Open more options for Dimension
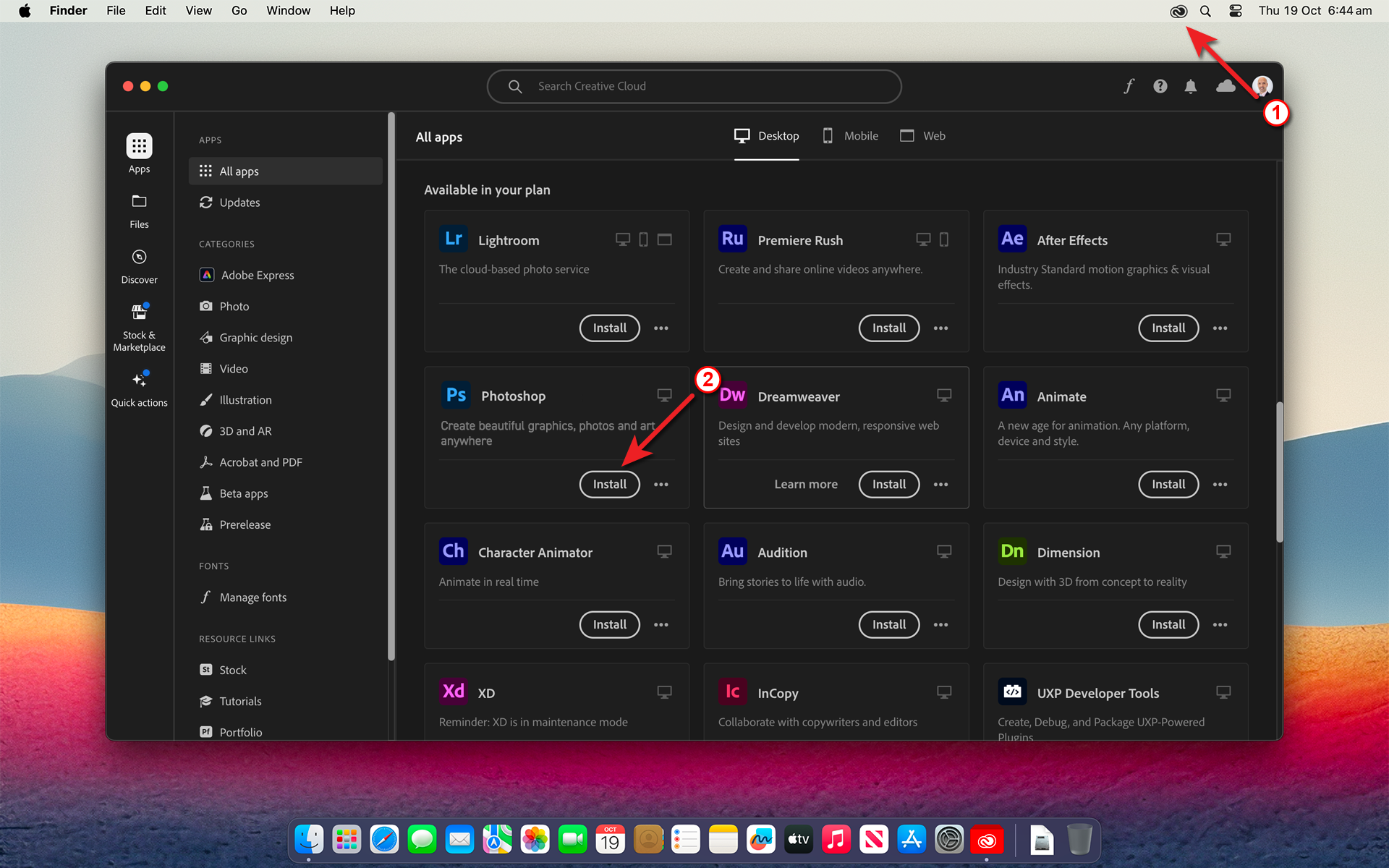Image resolution: width=1389 pixels, height=868 pixels. tap(1220, 625)
